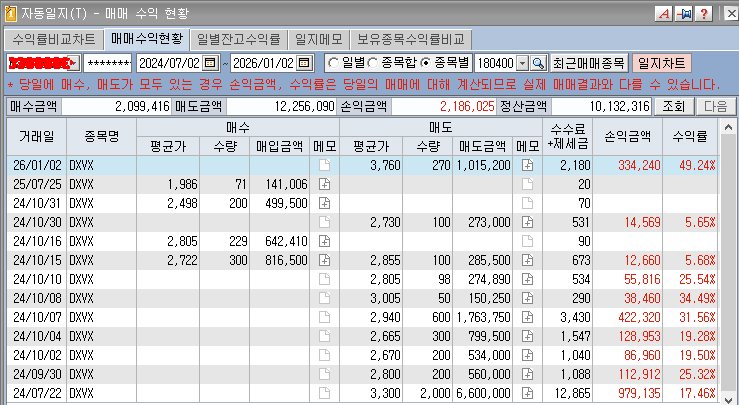Open the buy memo icon for 24/10/16 row
The height and width of the screenshot is (405, 739).
click(324, 241)
